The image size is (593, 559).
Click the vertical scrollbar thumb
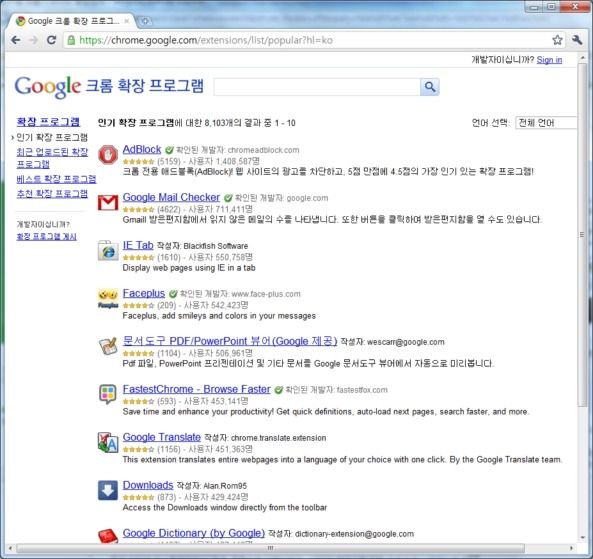[x=582, y=234]
